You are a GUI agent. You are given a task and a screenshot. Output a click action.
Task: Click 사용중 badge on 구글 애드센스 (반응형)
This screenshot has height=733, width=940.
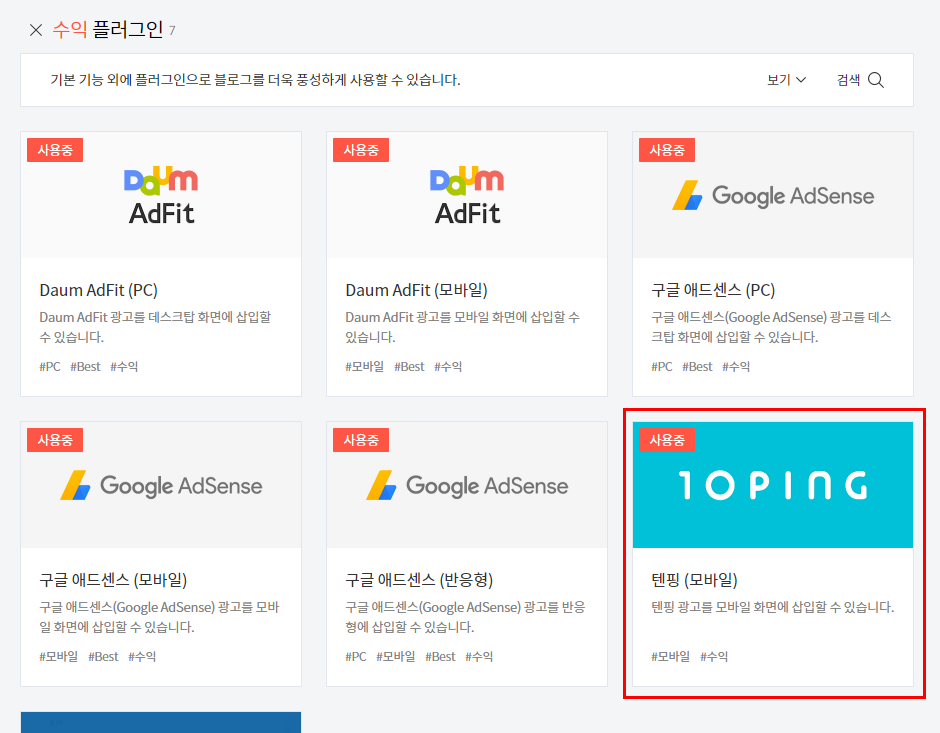pyautogui.click(x=361, y=440)
